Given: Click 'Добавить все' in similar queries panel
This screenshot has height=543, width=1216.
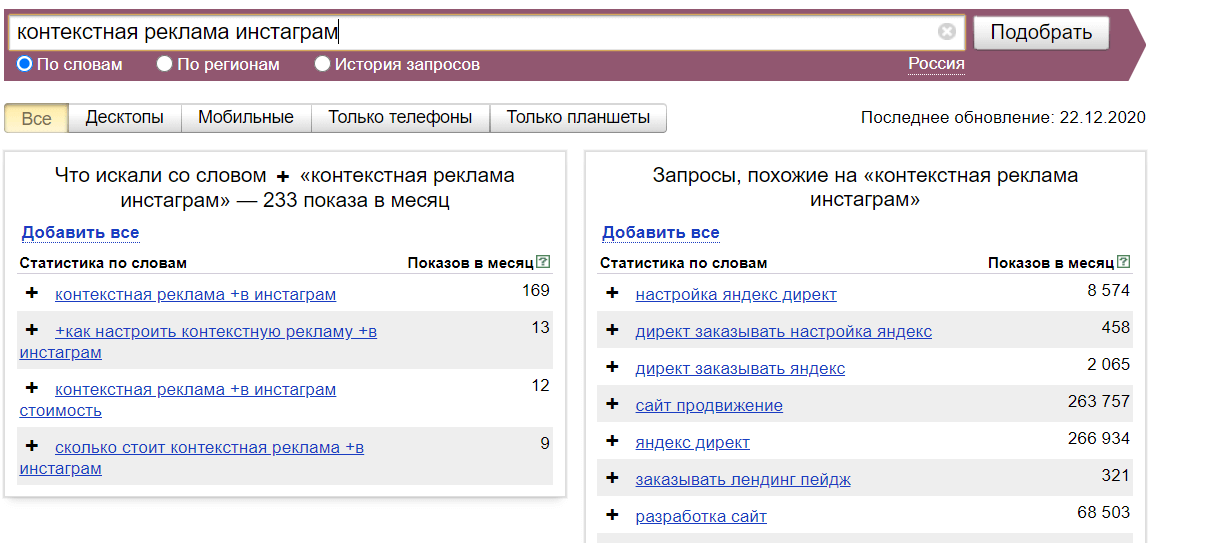Looking at the screenshot, I should point(661,233).
